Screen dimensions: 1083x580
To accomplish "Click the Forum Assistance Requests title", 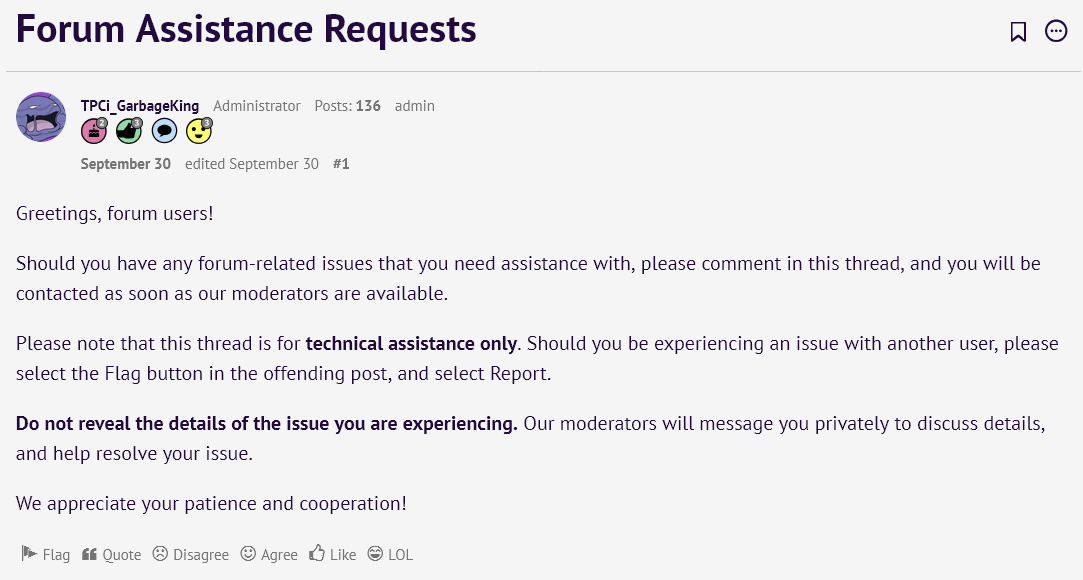I will click(x=246, y=29).
